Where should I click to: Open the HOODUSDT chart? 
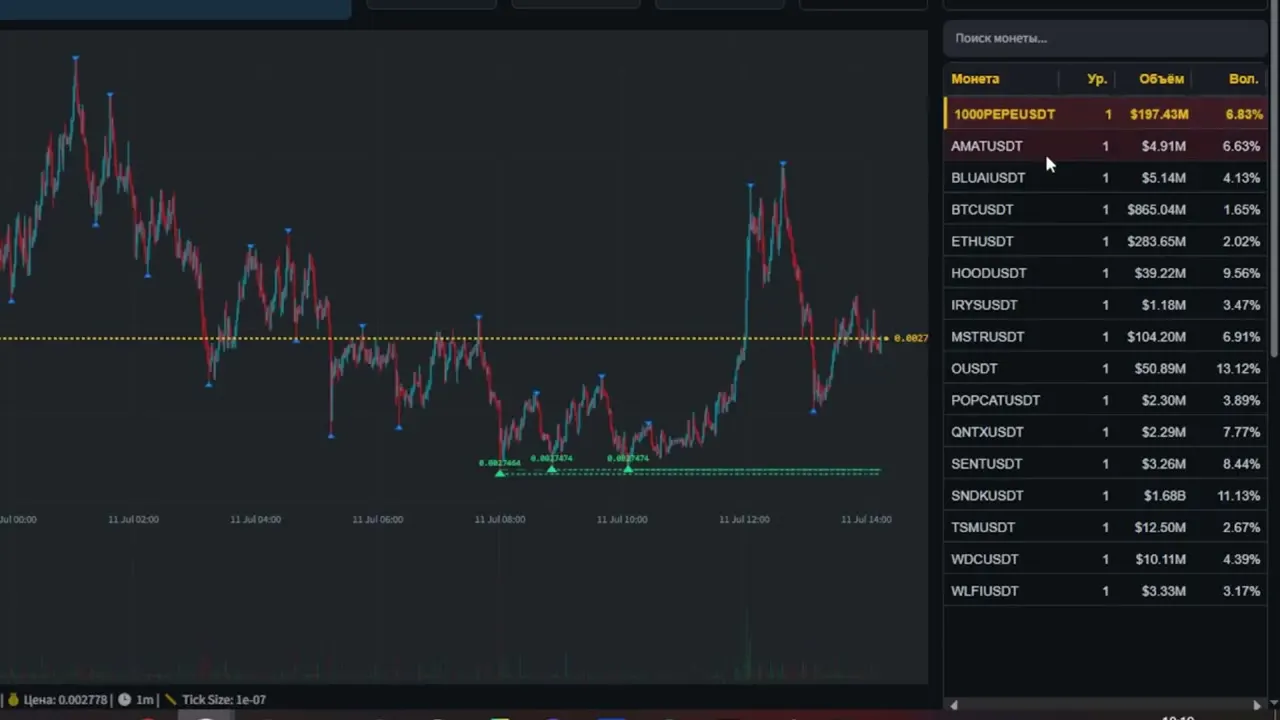[x=1105, y=273]
